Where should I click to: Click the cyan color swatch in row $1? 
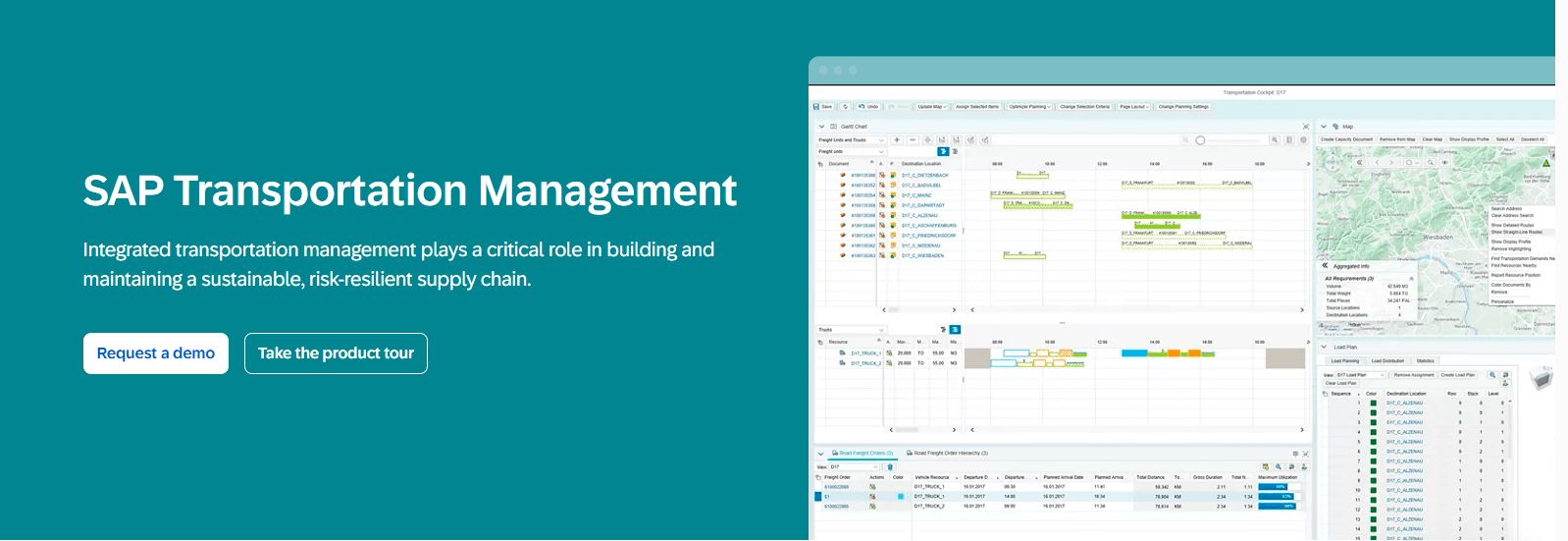[x=901, y=497]
